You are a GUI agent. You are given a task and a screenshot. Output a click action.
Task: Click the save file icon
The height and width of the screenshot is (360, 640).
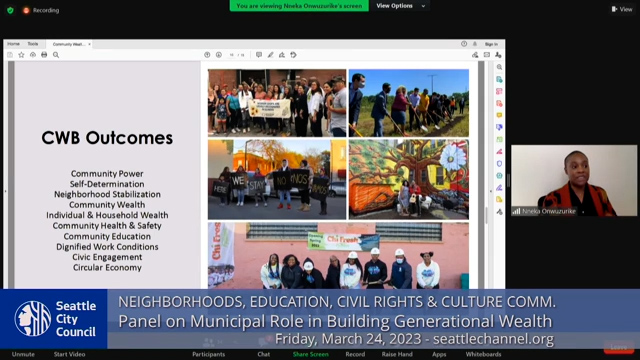10,55
